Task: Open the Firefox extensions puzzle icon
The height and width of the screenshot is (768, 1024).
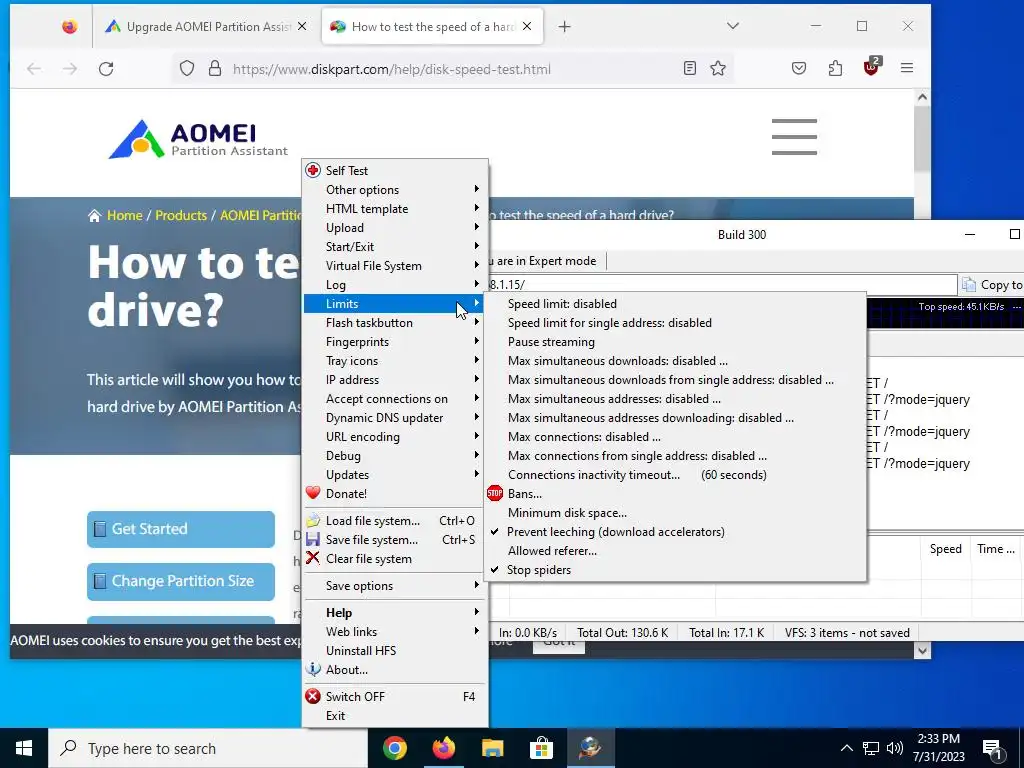Action: point(835,68)
